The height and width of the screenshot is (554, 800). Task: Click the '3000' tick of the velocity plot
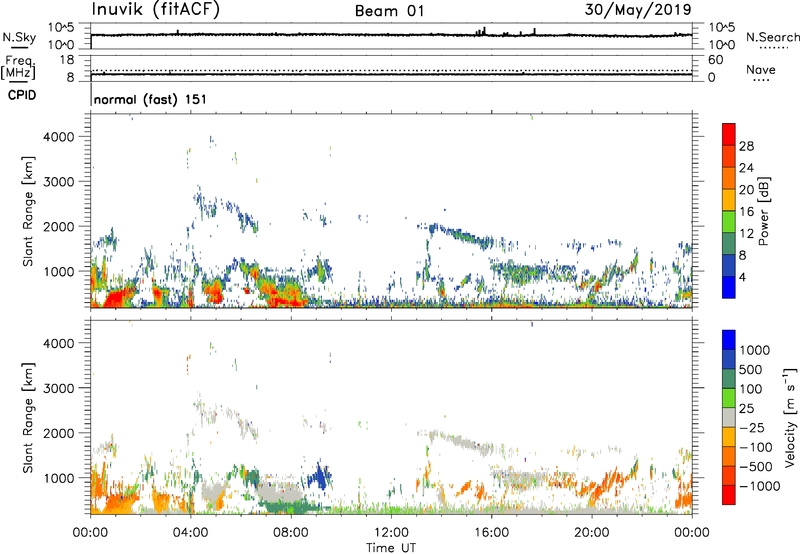pyautogui.click(x=59, y=388)
